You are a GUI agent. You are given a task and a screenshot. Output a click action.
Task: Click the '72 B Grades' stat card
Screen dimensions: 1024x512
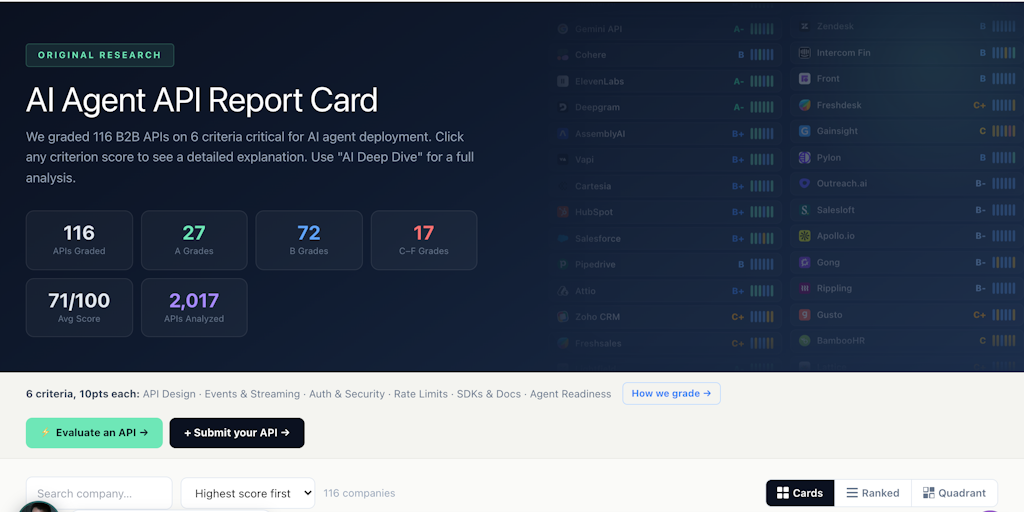coord(309,240)
